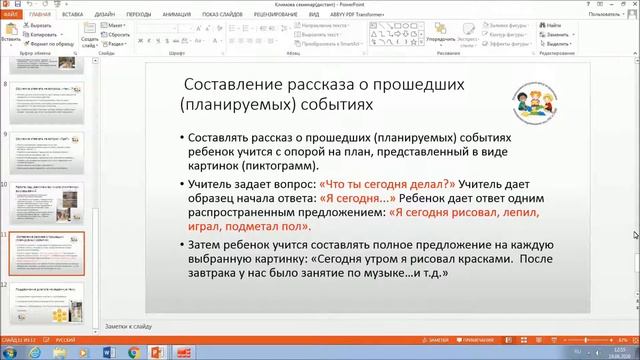The width and height of the screenshot is (640, 360).
Task: Click Reset (Сбросить) slide button
Action: coord(115,35)
